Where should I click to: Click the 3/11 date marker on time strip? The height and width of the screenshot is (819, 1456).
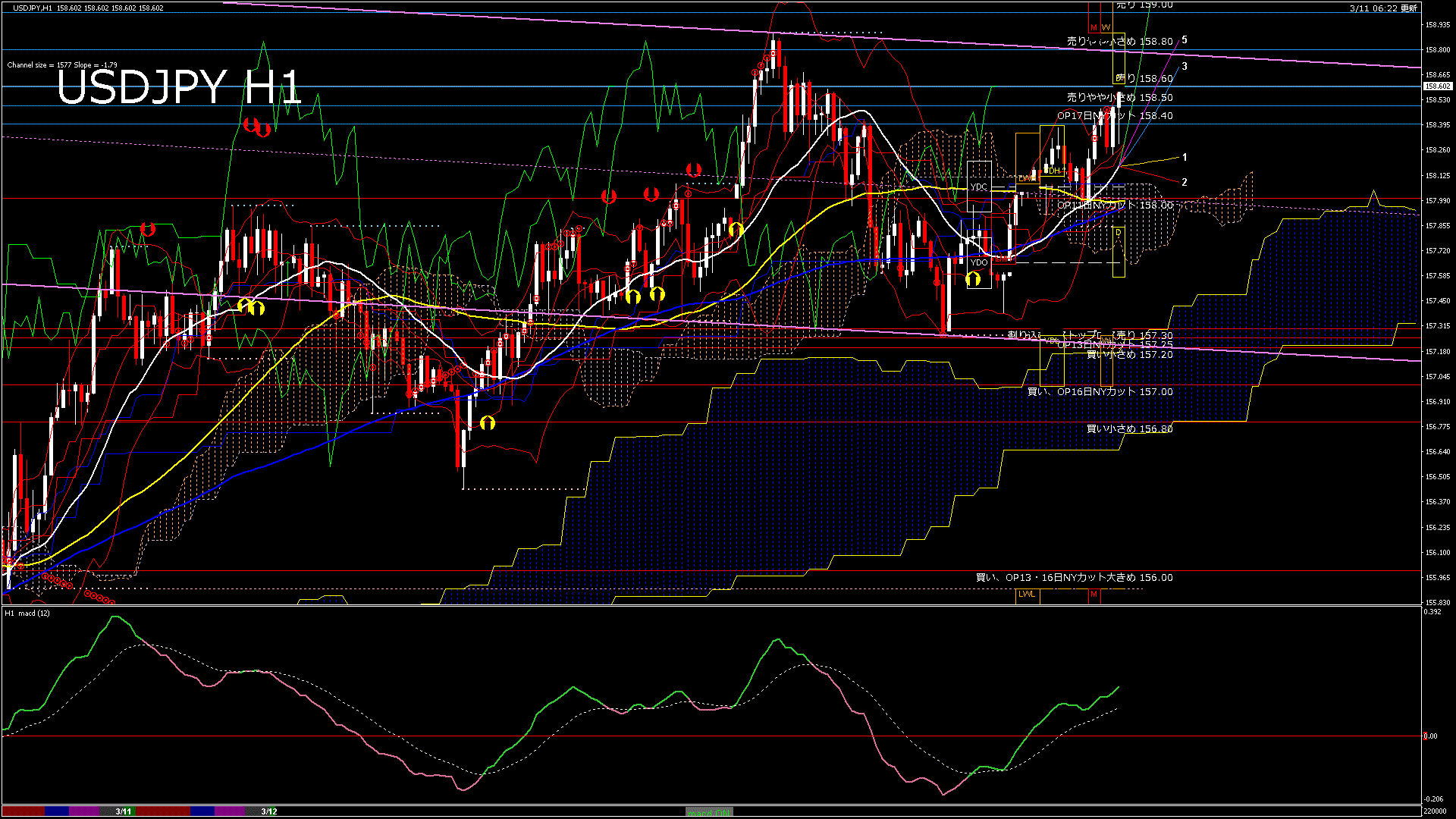[x=124, y=811]
